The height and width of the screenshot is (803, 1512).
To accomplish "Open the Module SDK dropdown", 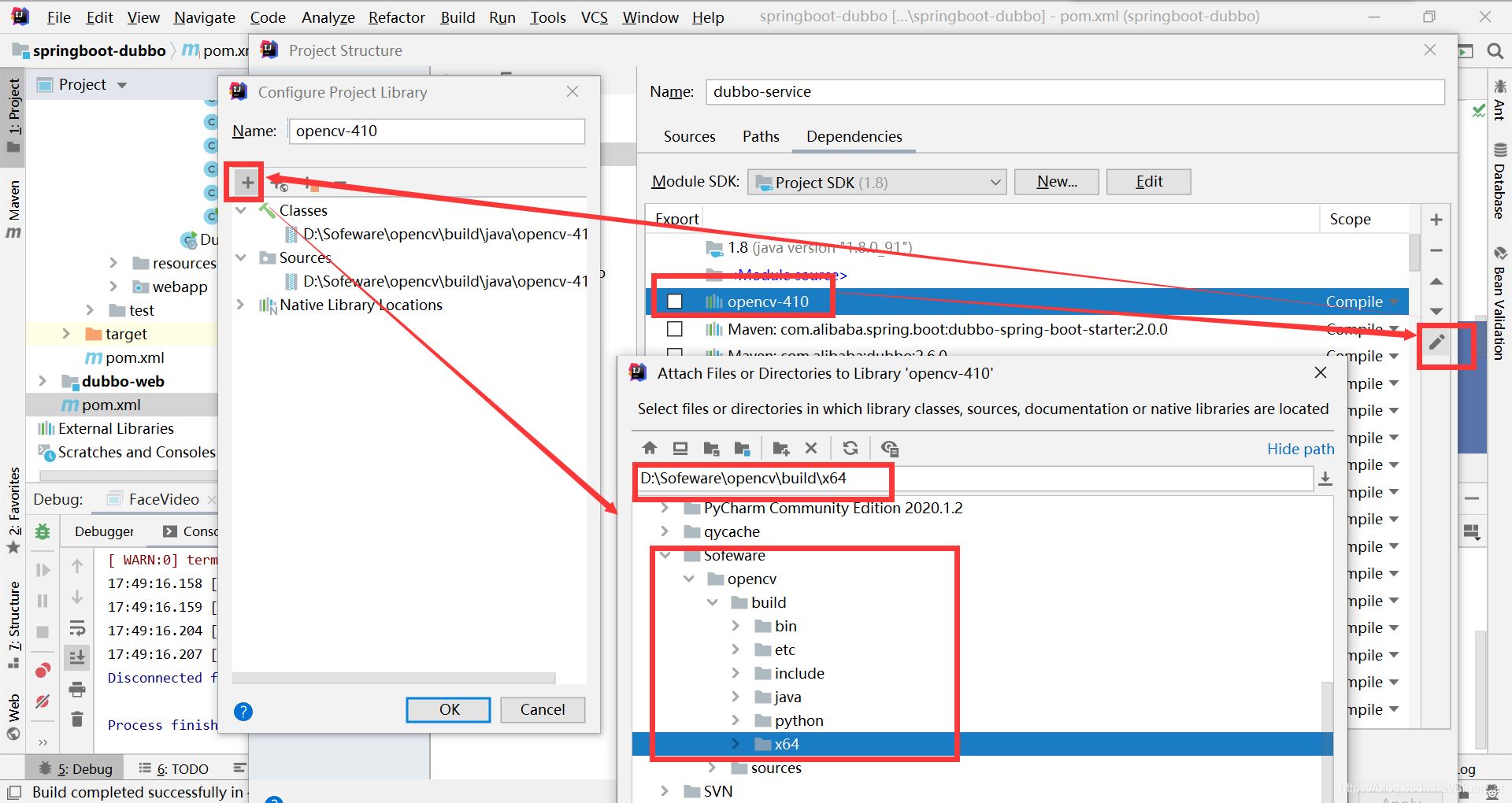I will coord(876,183).
